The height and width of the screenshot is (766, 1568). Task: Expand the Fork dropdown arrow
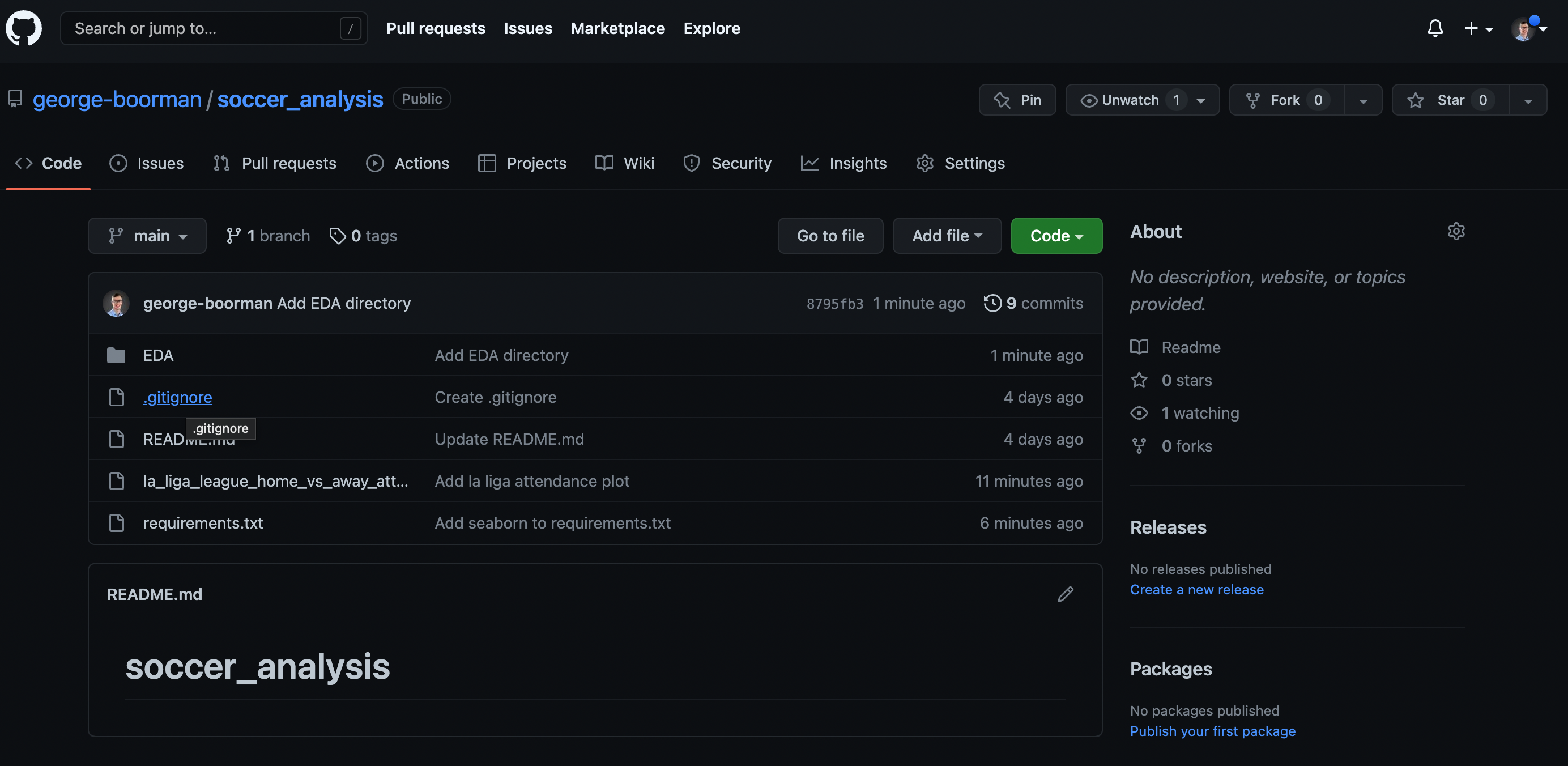click(1363, 101)
